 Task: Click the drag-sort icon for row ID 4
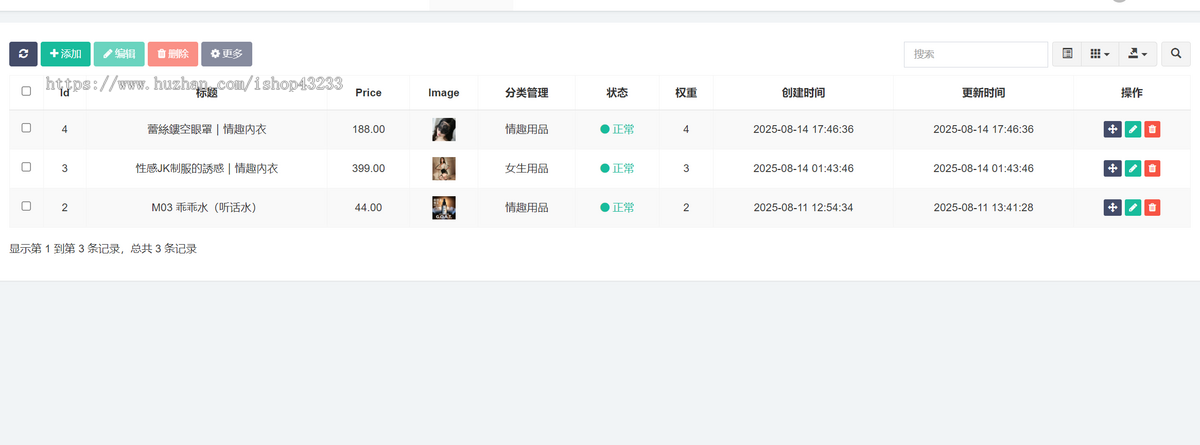pos(1112,129)
